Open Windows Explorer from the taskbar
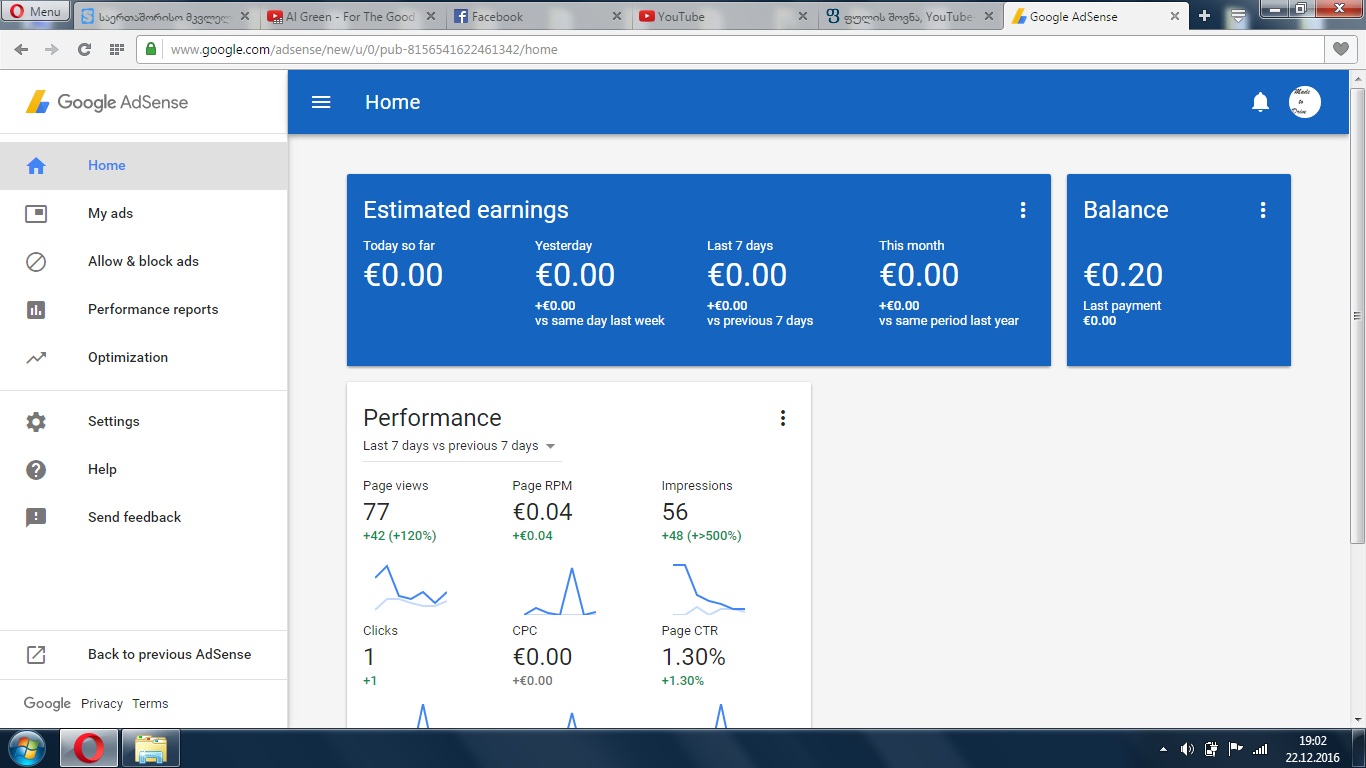Screen dimensions: 1366x768 [151, 748]
